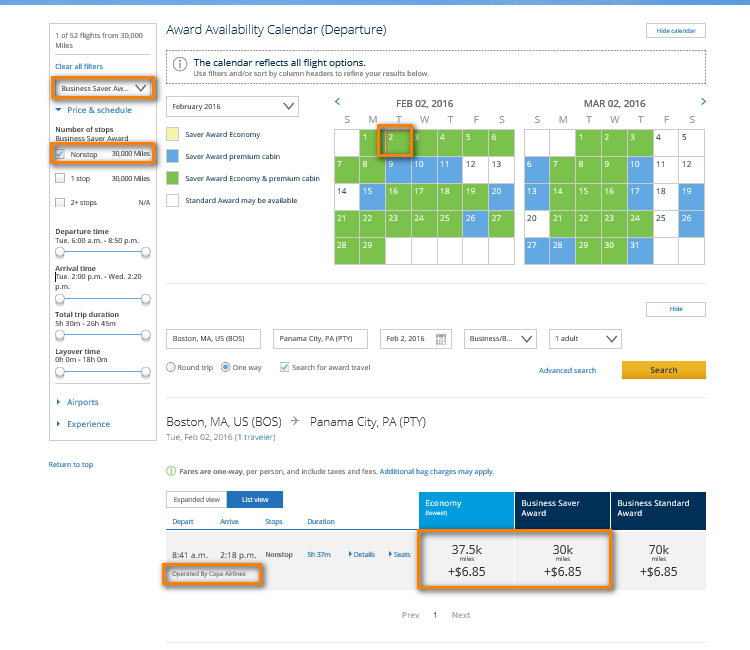Screen dimensions: 750x650
Task: Click the Details arrow link for the flight
Action: tap(361, 554)
